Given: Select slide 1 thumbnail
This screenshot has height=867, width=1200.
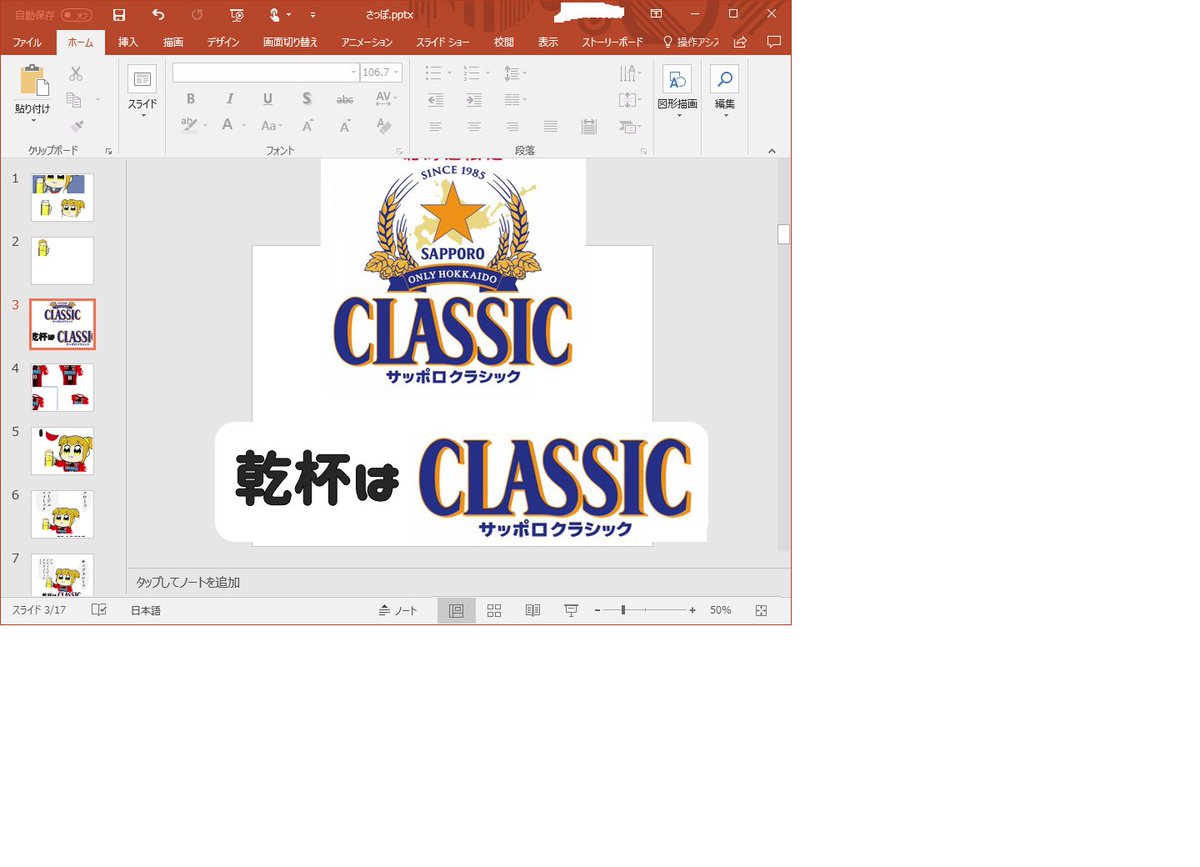Looking at the screenshot, I should [x=62, y=197].
